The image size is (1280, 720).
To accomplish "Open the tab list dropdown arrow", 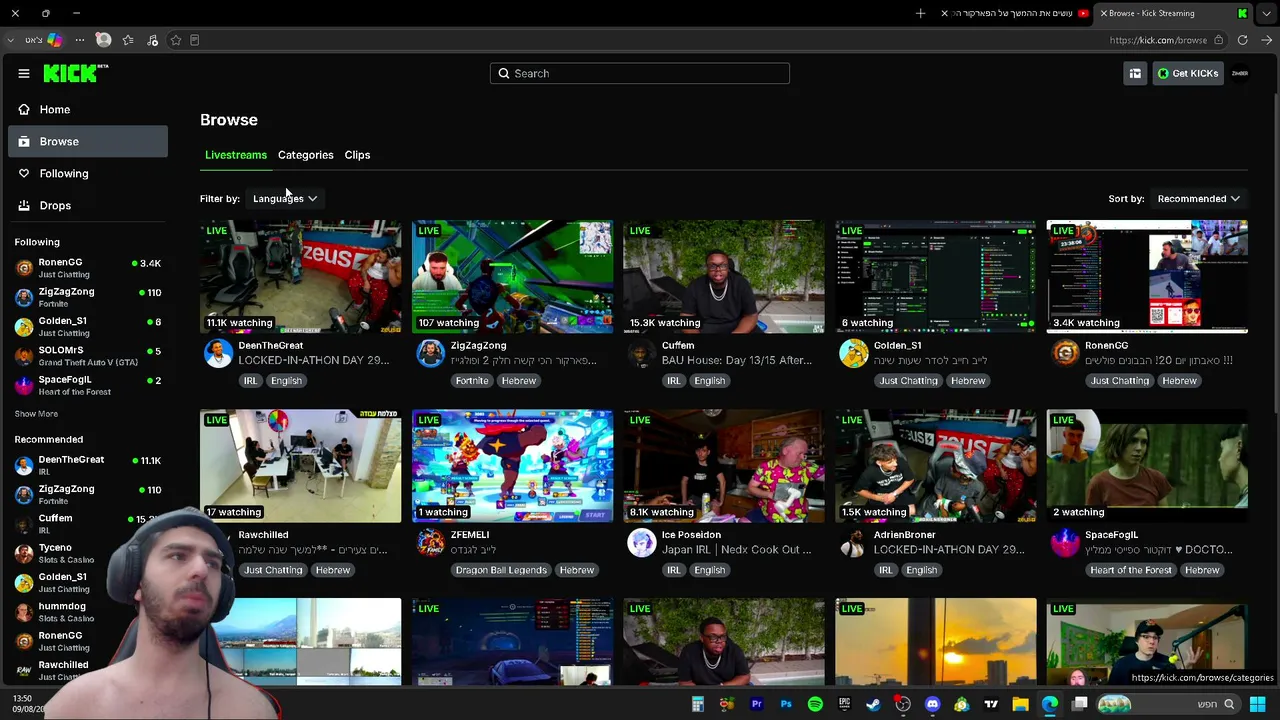I will pyautogui.click(x=1266, y=13).
